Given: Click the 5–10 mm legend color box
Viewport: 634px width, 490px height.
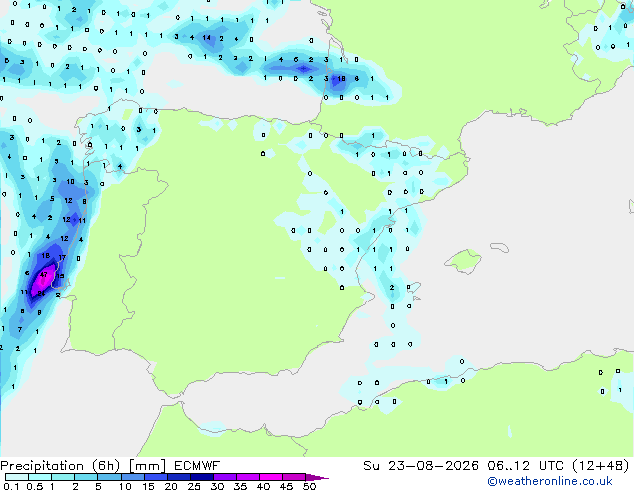Looking at the screenshot, I should coord(109,477).
